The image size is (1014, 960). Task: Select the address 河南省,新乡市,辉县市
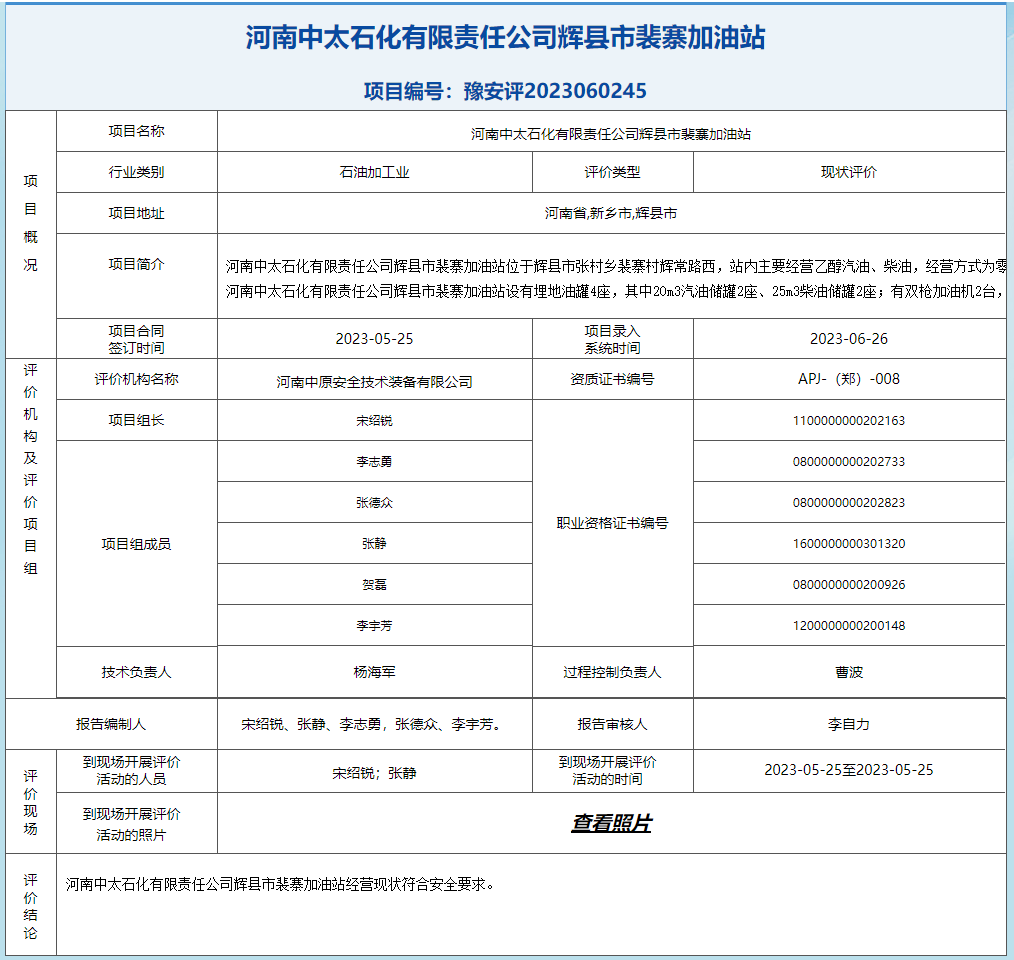pos(610,213)
